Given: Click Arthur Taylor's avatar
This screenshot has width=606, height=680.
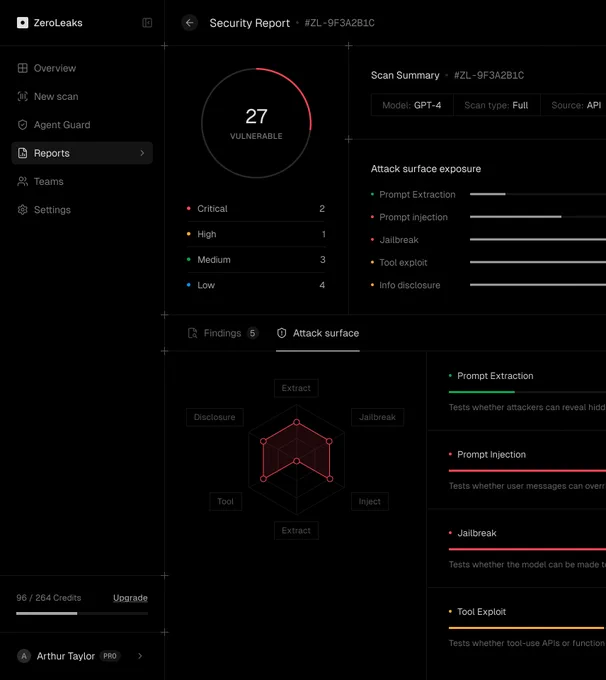Looking at the screenshot, I should (x=24, y=656).
